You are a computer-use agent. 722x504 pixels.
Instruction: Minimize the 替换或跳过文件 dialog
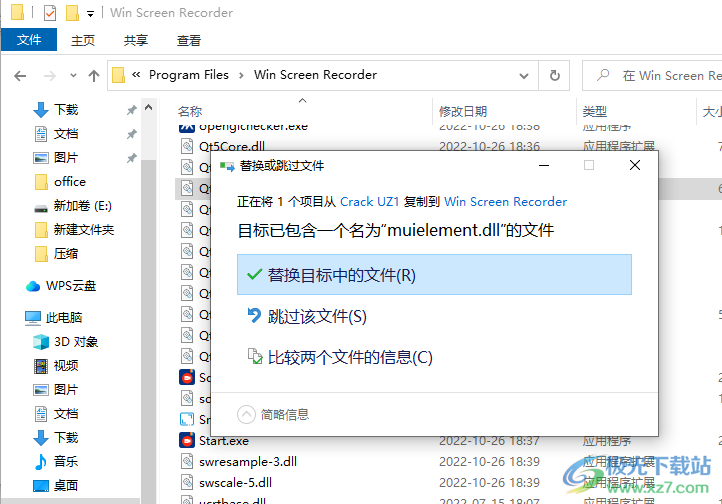544,165
